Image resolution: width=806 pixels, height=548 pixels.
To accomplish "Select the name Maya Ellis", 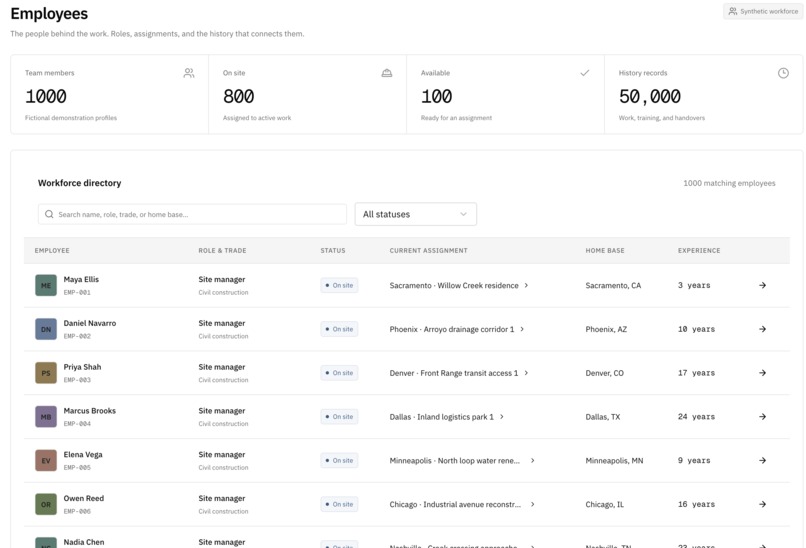I will pyautogui.click(x=81, y=279).
